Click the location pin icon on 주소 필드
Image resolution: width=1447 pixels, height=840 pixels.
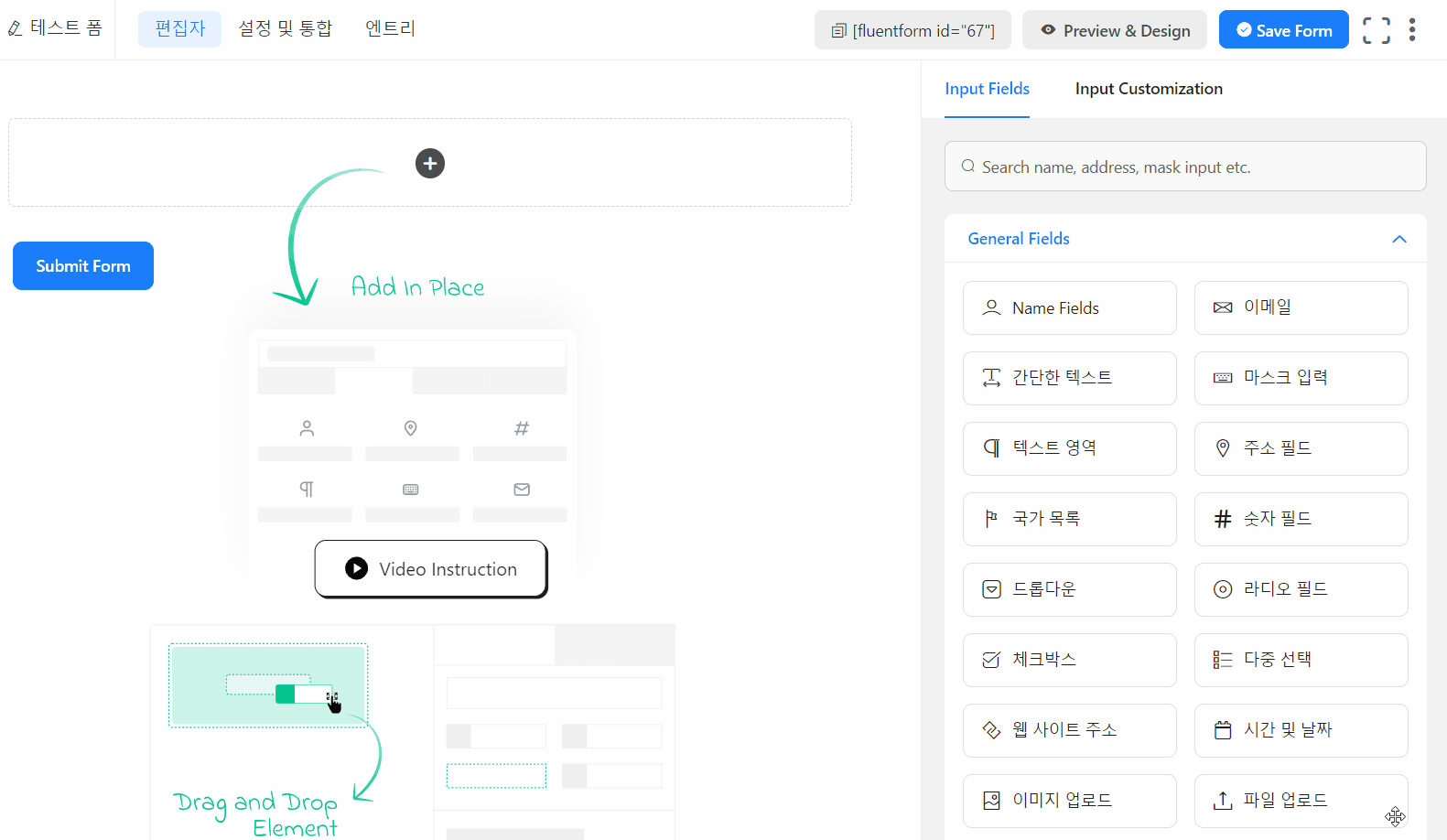(1223, 448)
